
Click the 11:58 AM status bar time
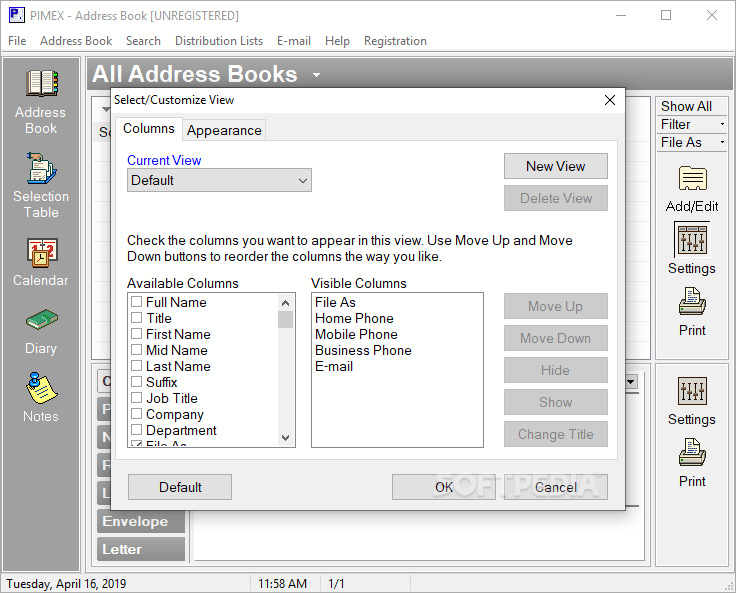282,584
